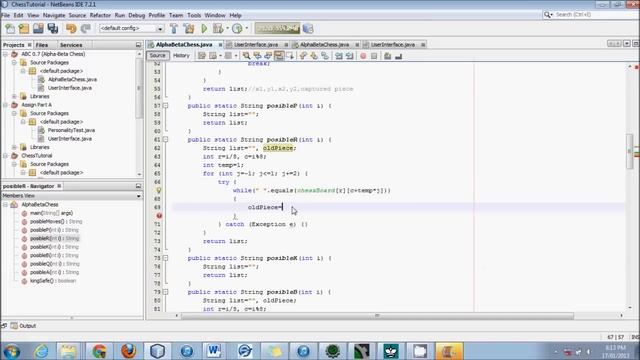The width and height of the screenshot is (640, 360).
Task: Open the Output panel button
Action: (x=24, y=326)
